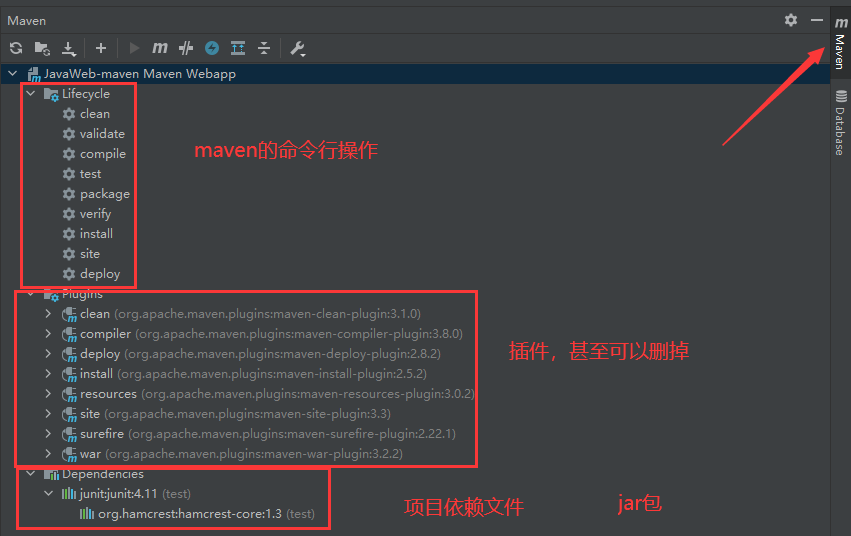This screenshot has height=536, width=851.
Task: Click plugin icon for maven-war-plugin
Action: tap(69, 455)
